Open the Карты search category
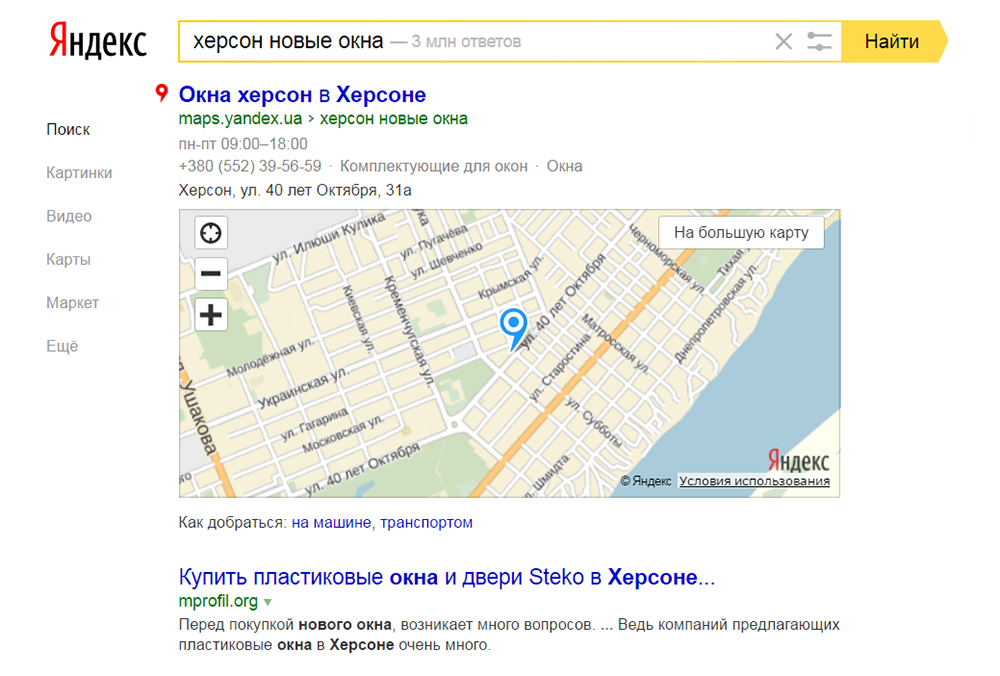The width and height of the screenshot is (1000, 676). point(68,260)
